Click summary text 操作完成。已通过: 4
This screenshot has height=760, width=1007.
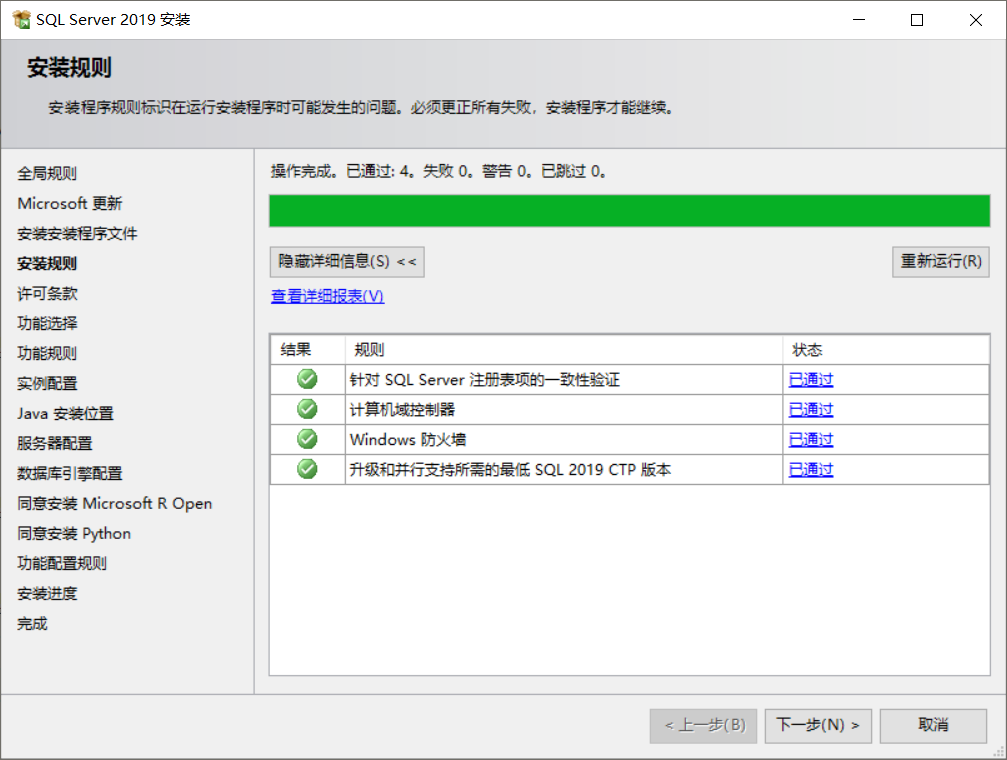coord(342,172)
